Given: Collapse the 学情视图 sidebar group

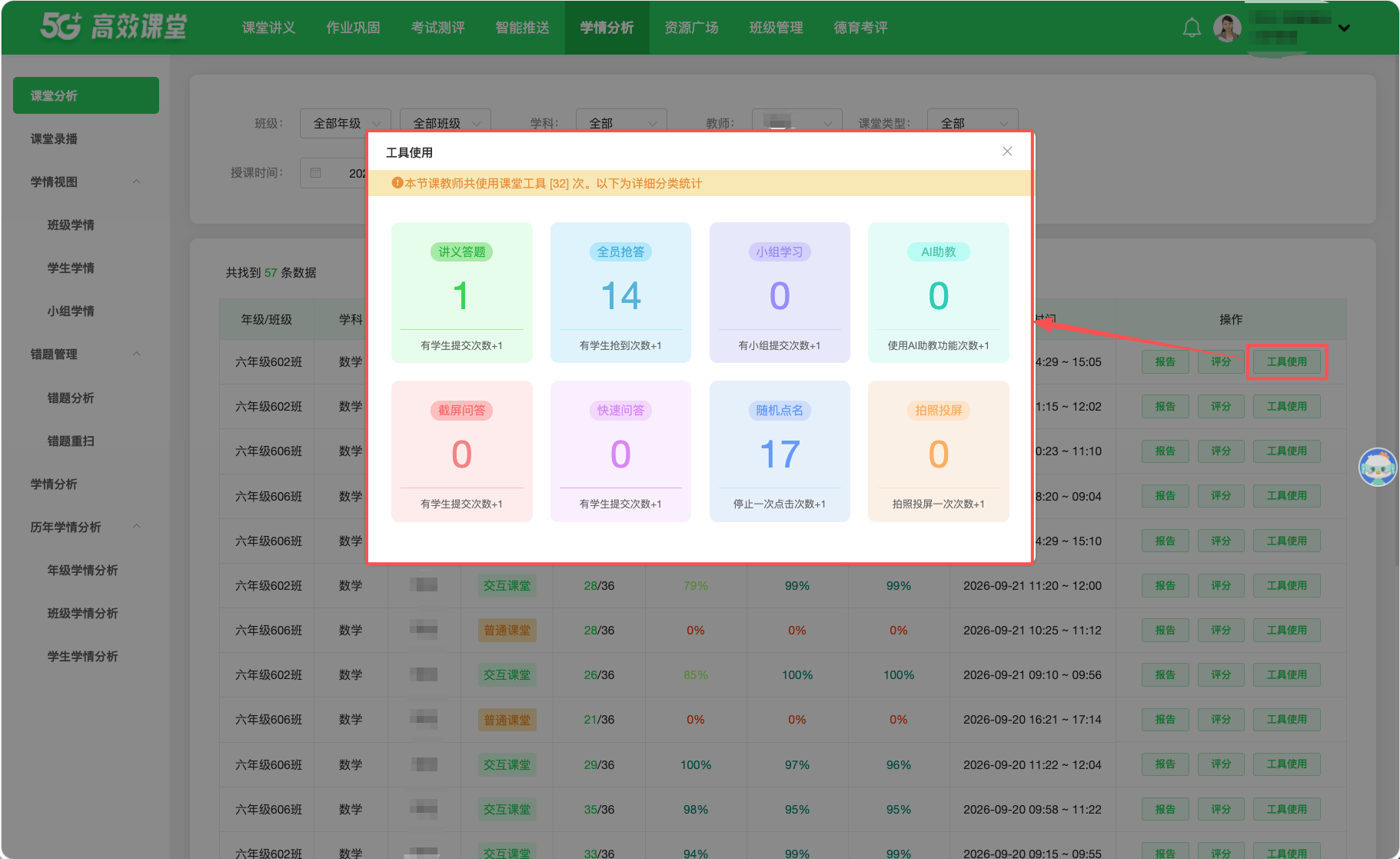Looking at the screenshot, I should 137,182.
